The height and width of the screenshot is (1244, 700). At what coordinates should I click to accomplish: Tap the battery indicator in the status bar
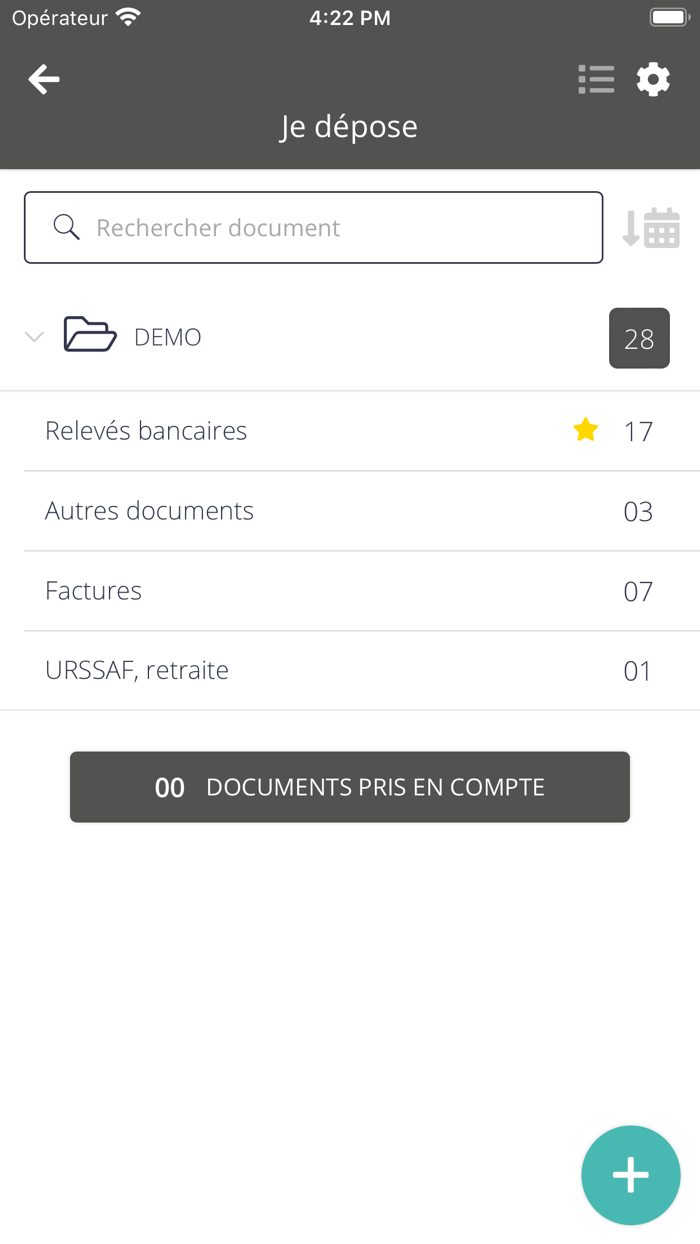pos(668,16)
